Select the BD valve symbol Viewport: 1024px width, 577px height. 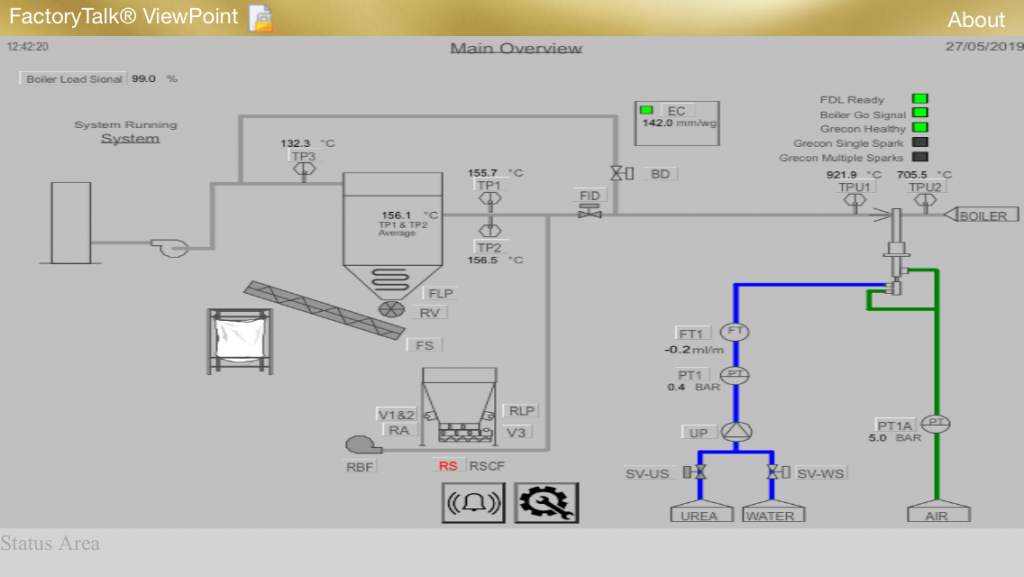[x=622, y=173]
